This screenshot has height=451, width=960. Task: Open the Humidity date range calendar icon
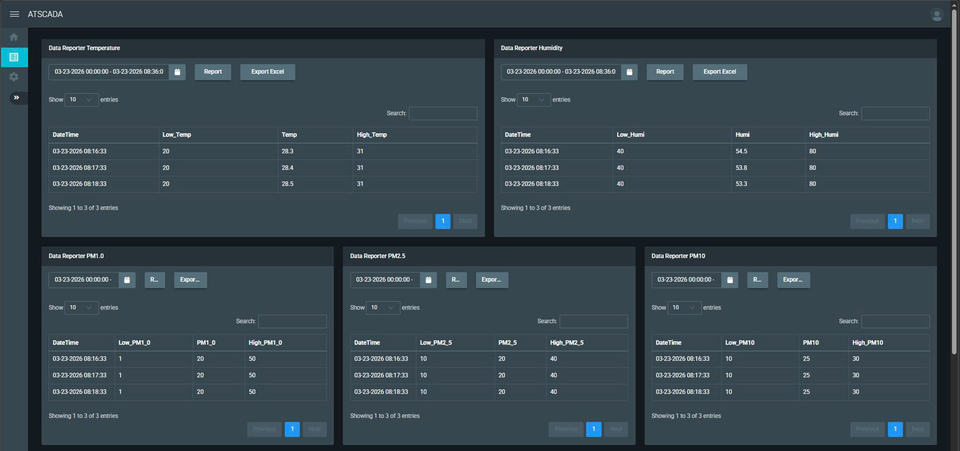(x=629, y=72)
